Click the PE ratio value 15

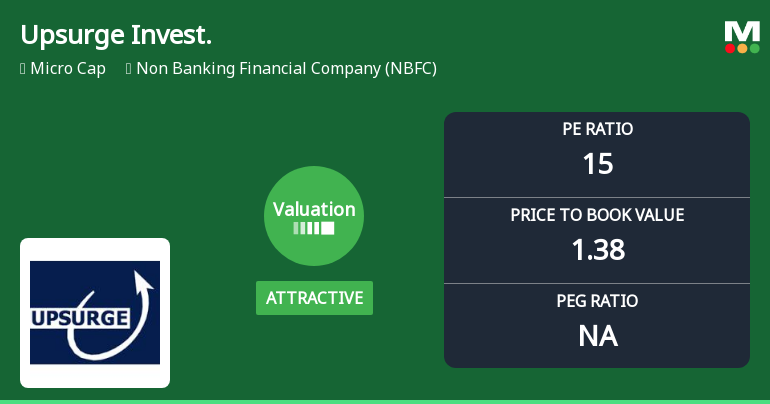(597, 163)
